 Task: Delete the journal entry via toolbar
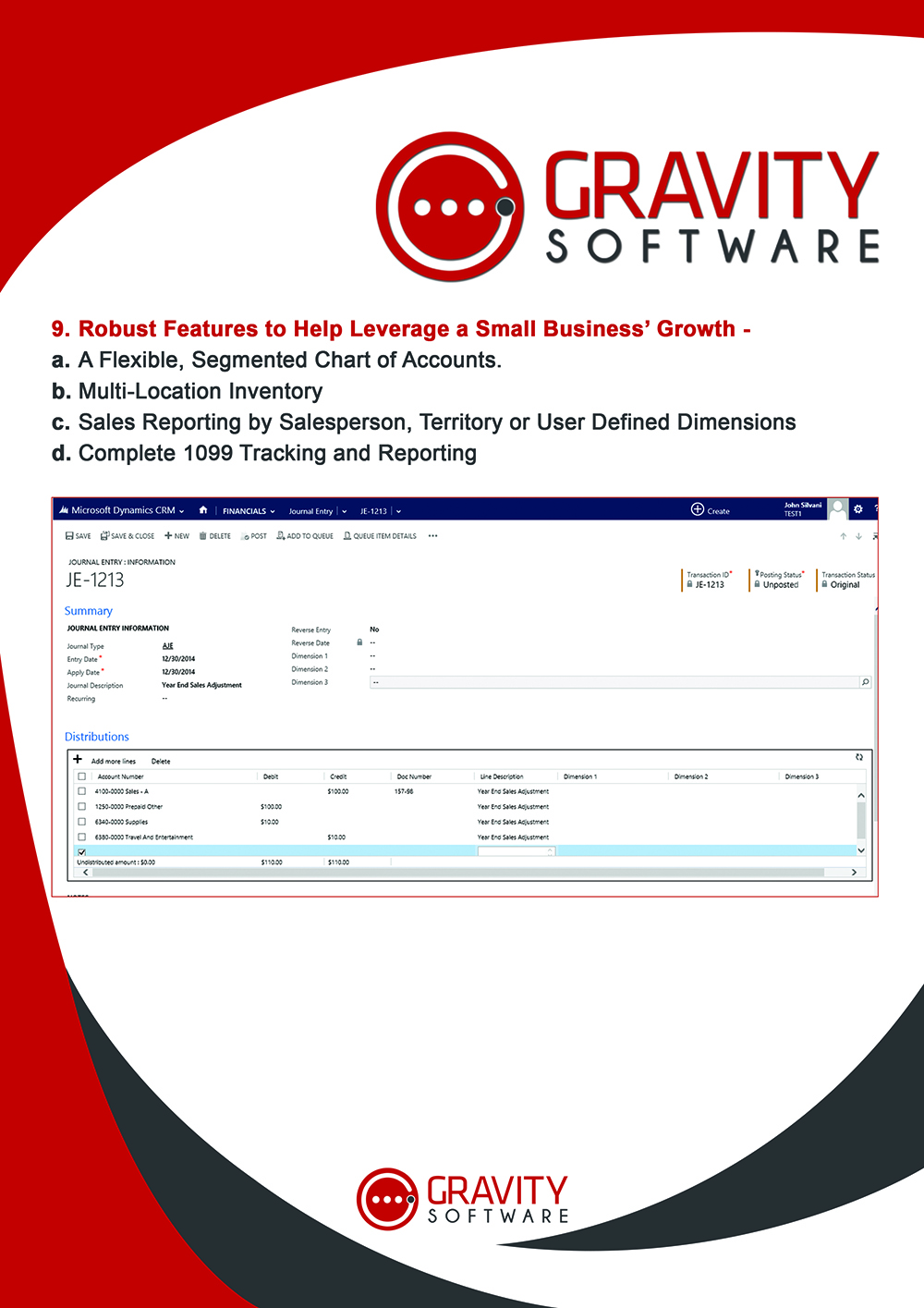[215, 536]
